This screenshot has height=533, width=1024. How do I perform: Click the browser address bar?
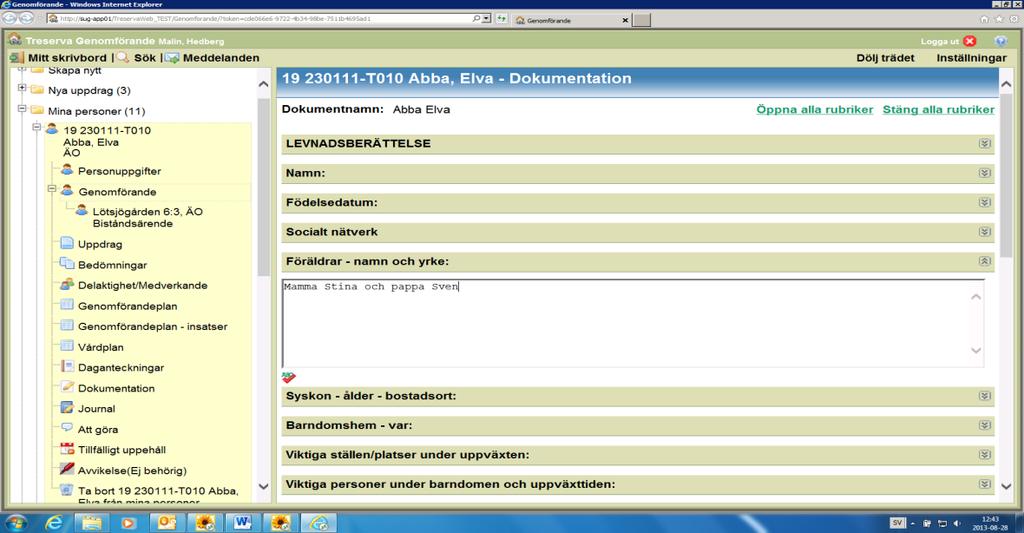tap(264, 18)
